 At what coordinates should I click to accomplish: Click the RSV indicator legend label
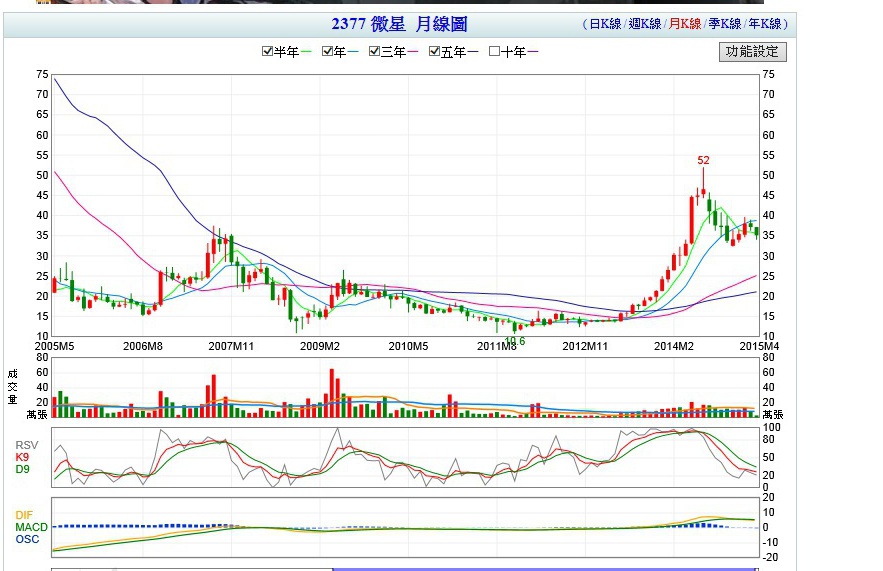coord(26,445)
